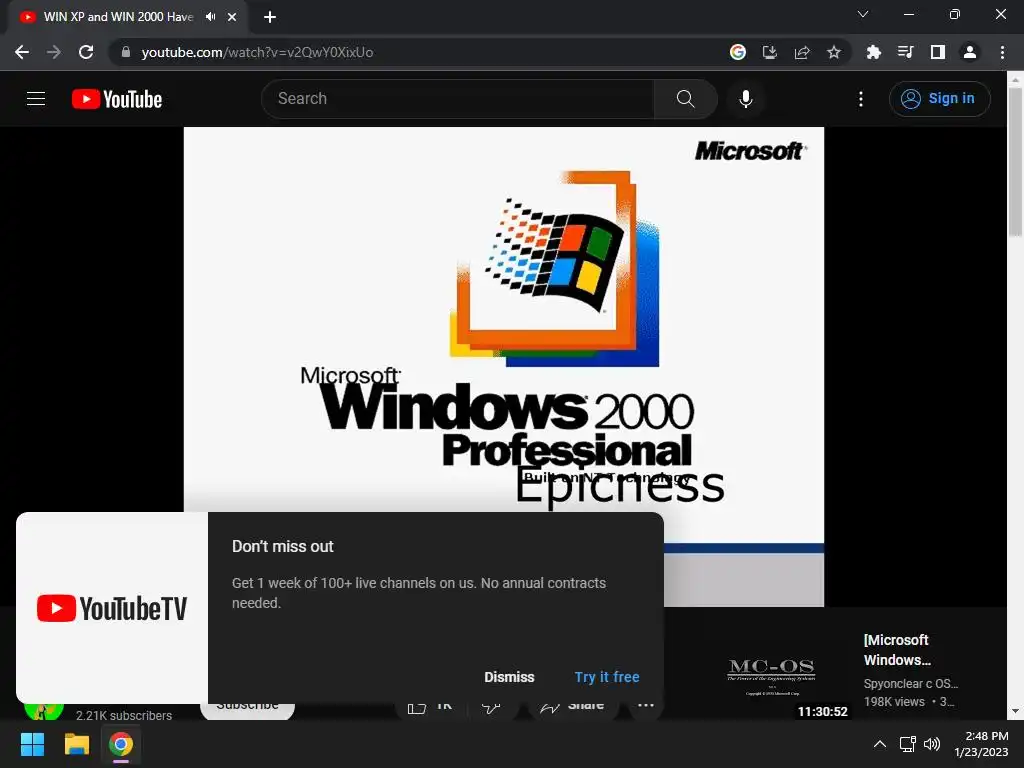Open File Explorer from taskbar
This screenshot has height=768, width=1024.
point(76,744)
